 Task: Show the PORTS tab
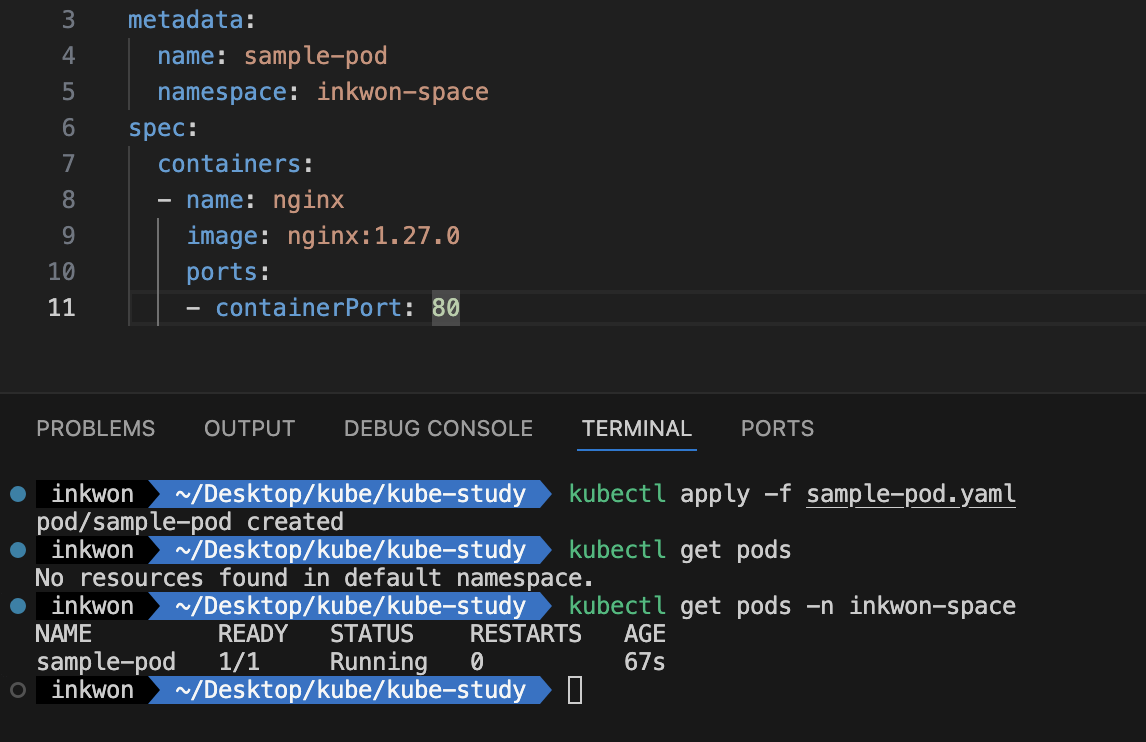tap(777, 429)
